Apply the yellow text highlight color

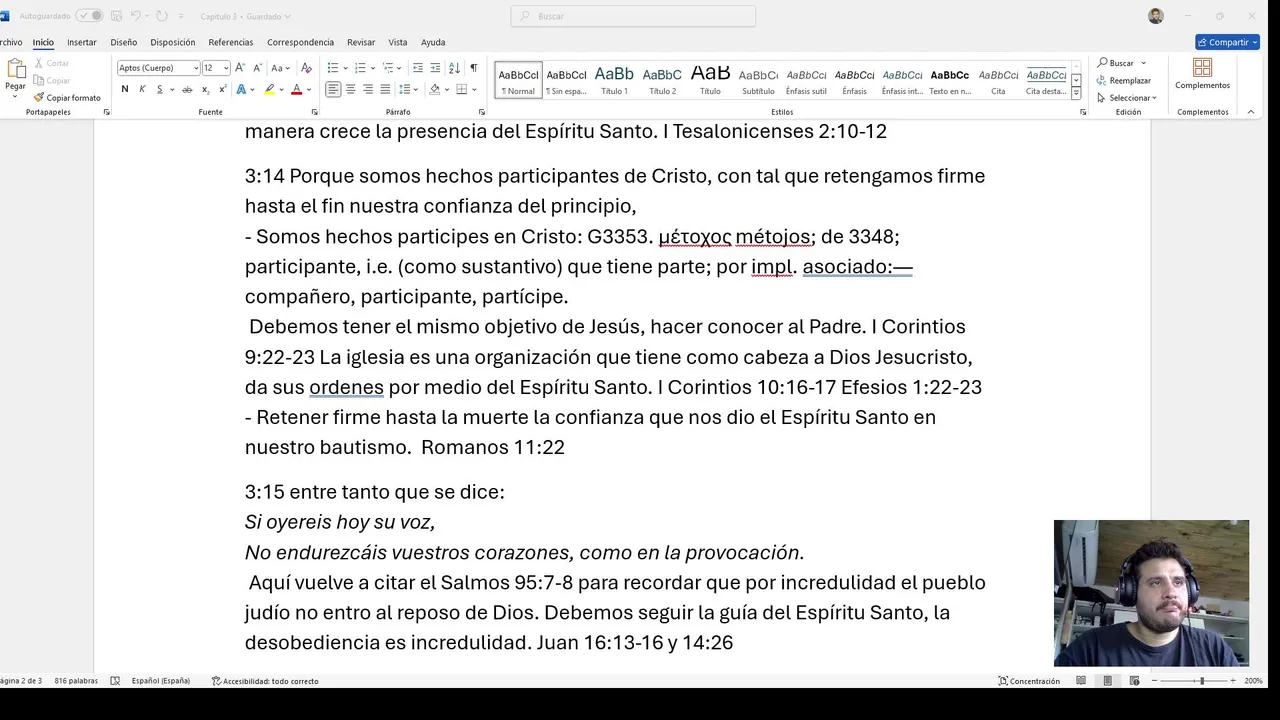pos(269,89)
